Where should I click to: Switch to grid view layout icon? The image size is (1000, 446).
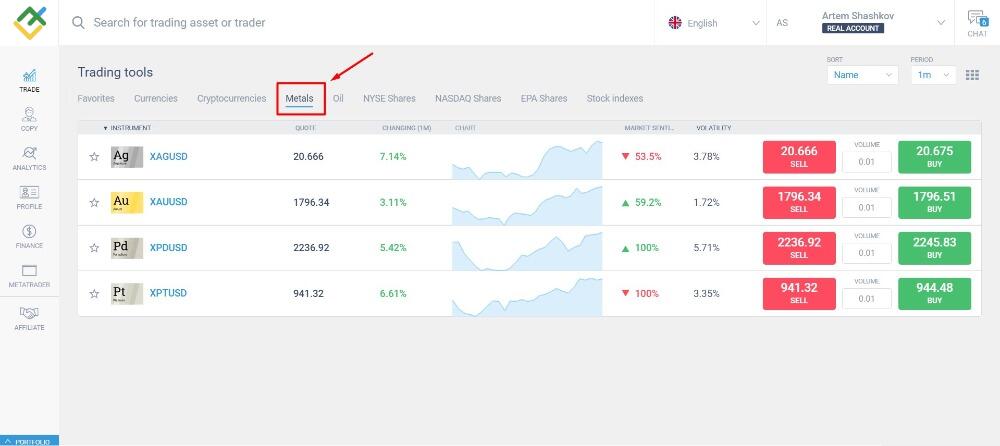coord(972,75)
